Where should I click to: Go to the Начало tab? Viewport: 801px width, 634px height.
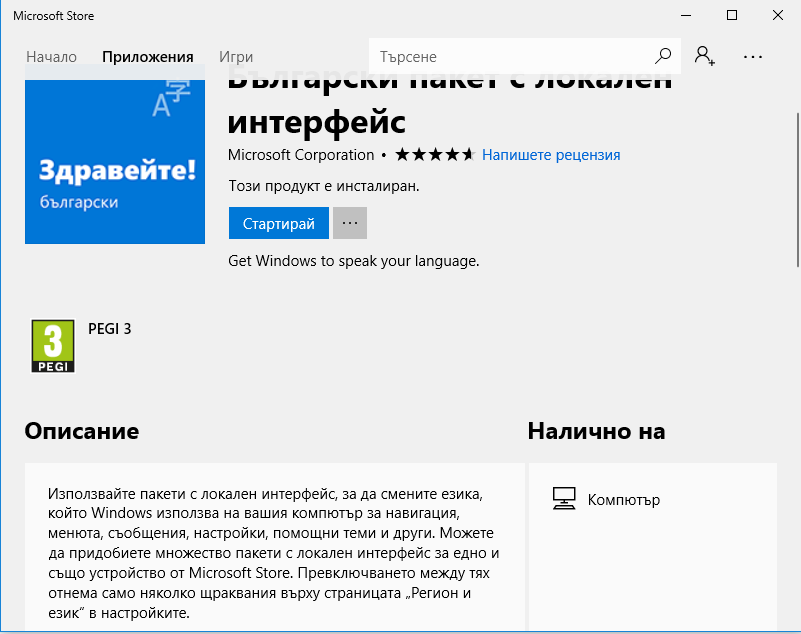[52, 57]
